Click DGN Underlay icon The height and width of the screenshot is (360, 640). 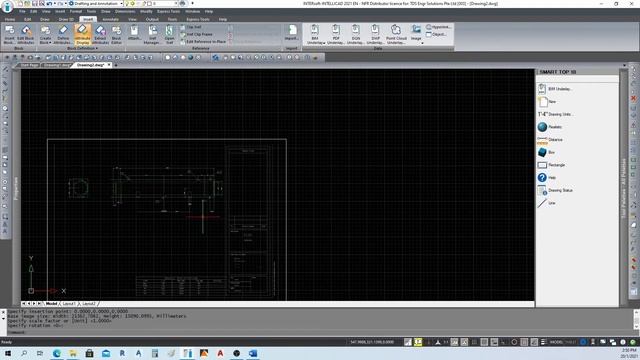356,34
